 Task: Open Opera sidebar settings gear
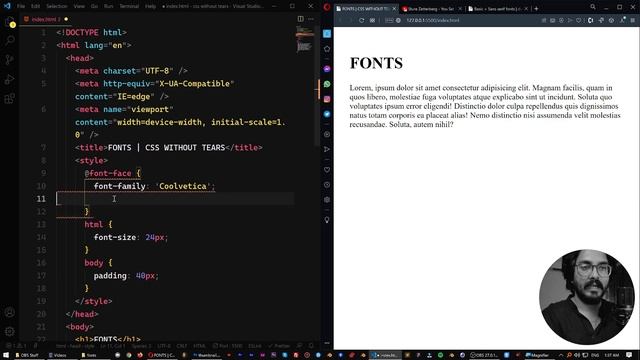tap(327, 200)
